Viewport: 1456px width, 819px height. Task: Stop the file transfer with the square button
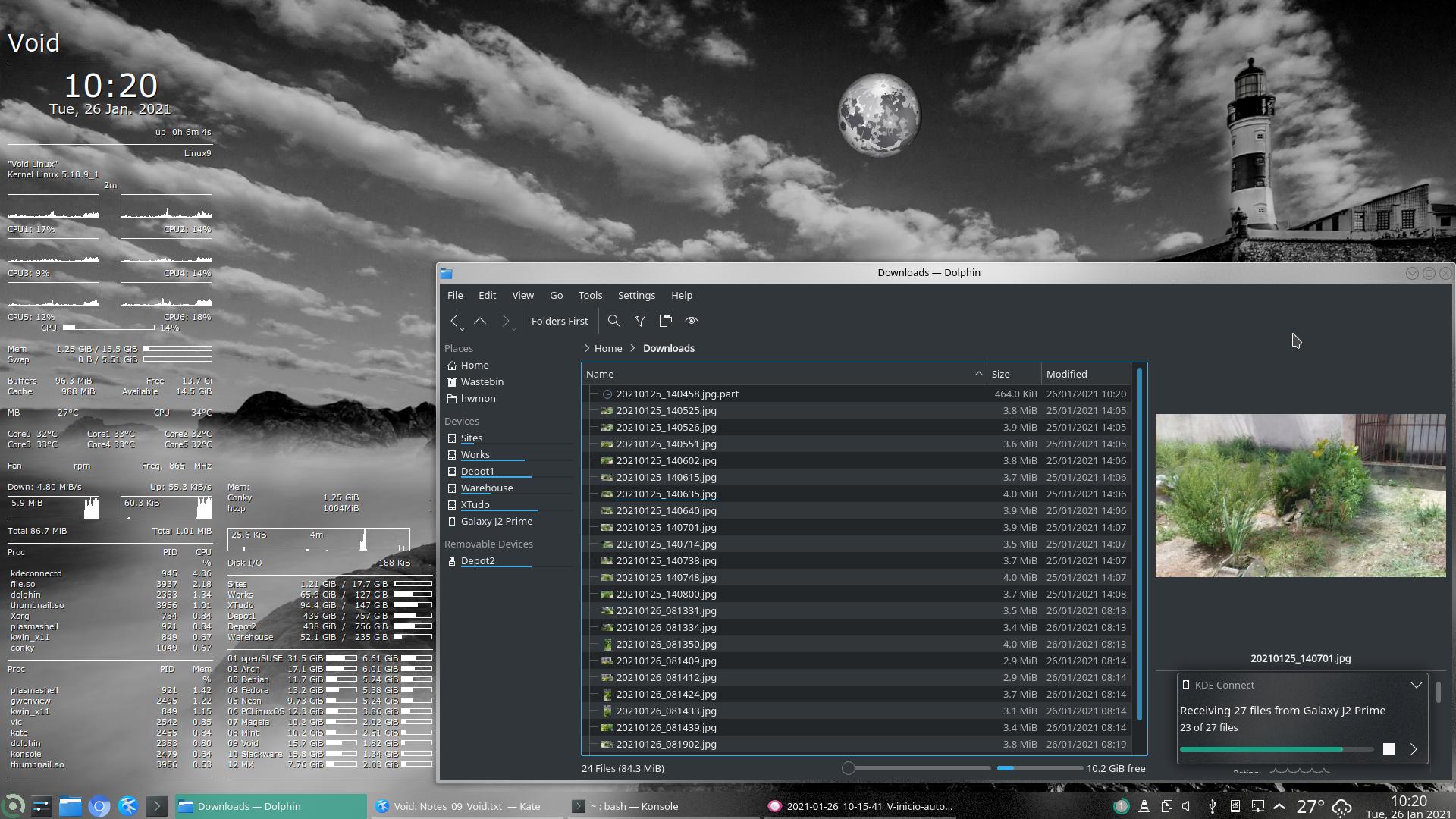point(1389,749)
